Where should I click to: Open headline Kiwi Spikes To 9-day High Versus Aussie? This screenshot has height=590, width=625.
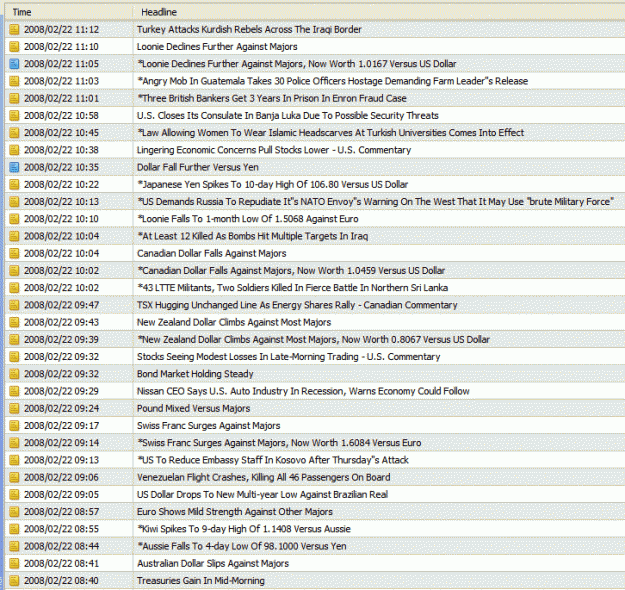coord(244,529)
